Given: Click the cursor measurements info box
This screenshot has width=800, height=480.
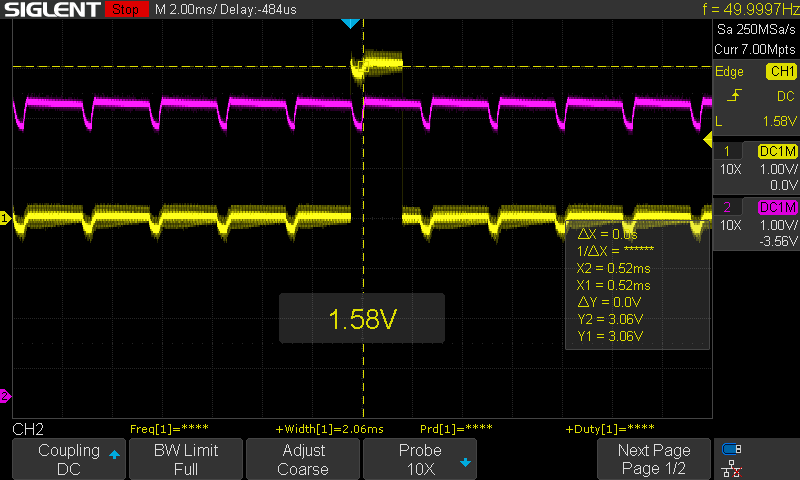Looking at the screenshot, I should 636,285.
